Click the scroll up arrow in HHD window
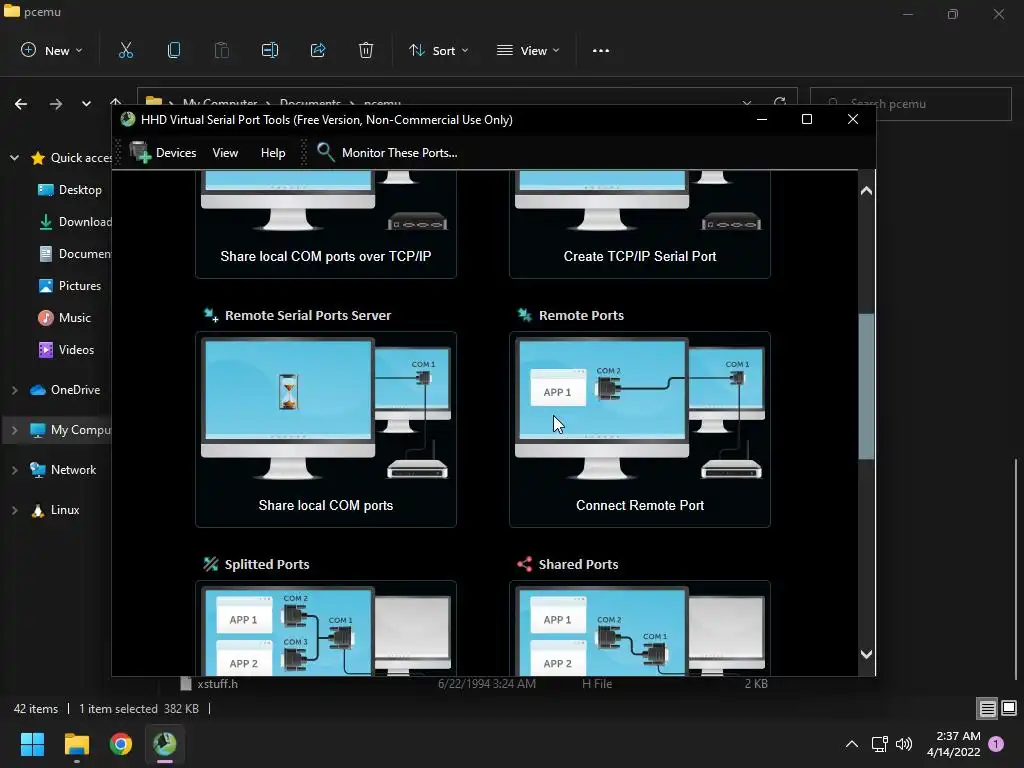The height and width of the screenshot is (768, 1024). click(867, 191)
